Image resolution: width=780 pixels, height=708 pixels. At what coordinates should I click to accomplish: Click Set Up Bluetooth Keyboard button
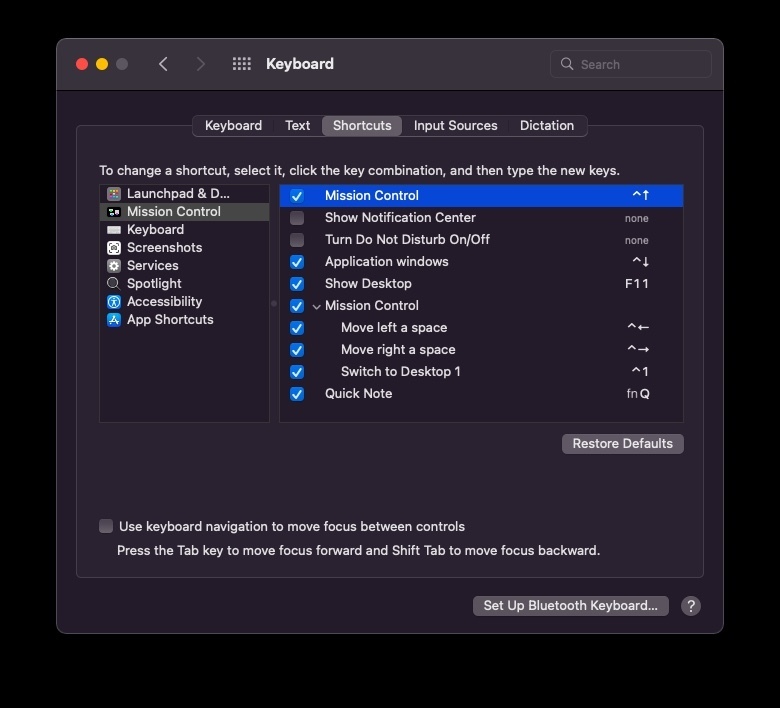pos(571,606)
